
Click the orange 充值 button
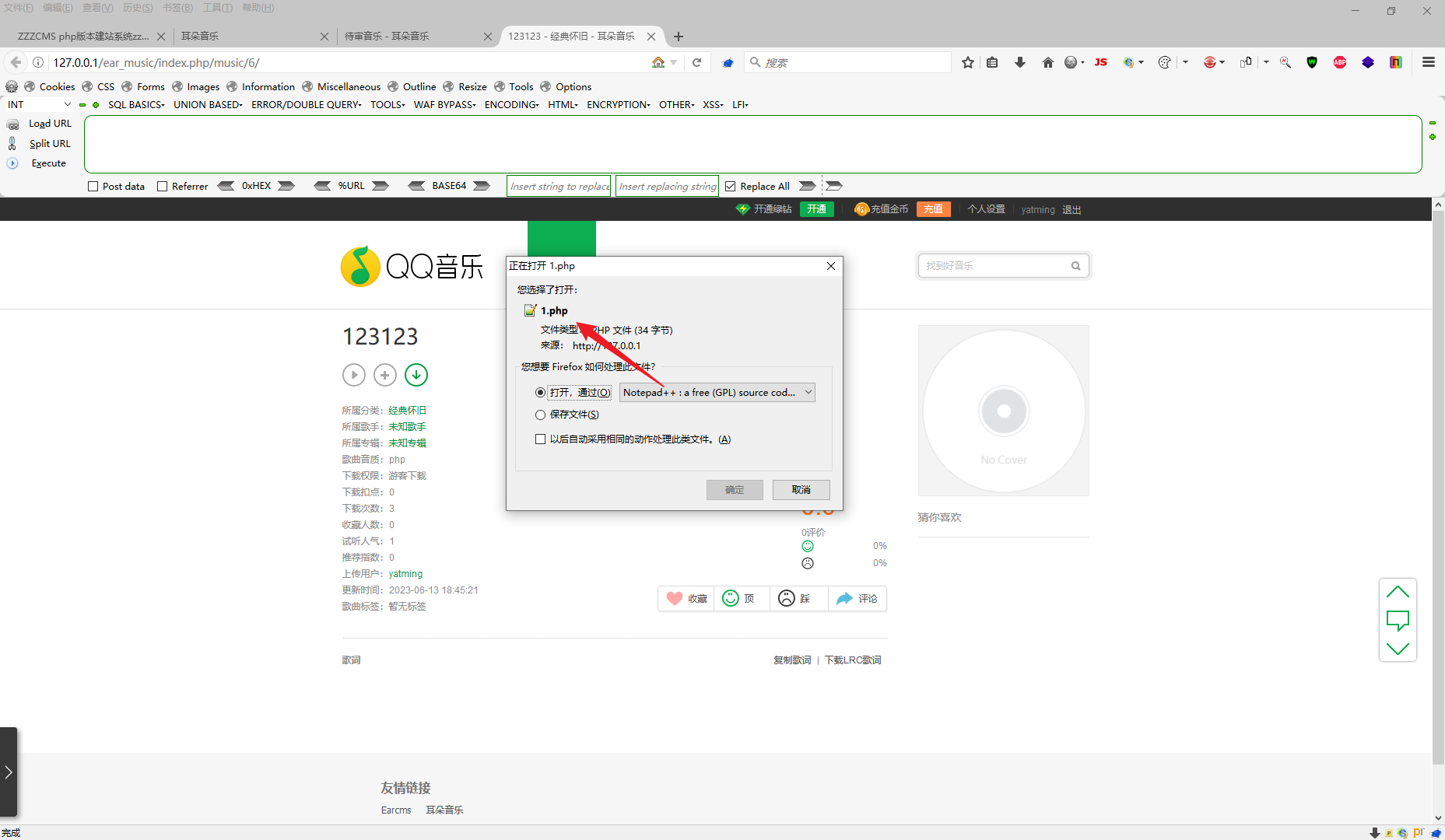click(934, 209)
